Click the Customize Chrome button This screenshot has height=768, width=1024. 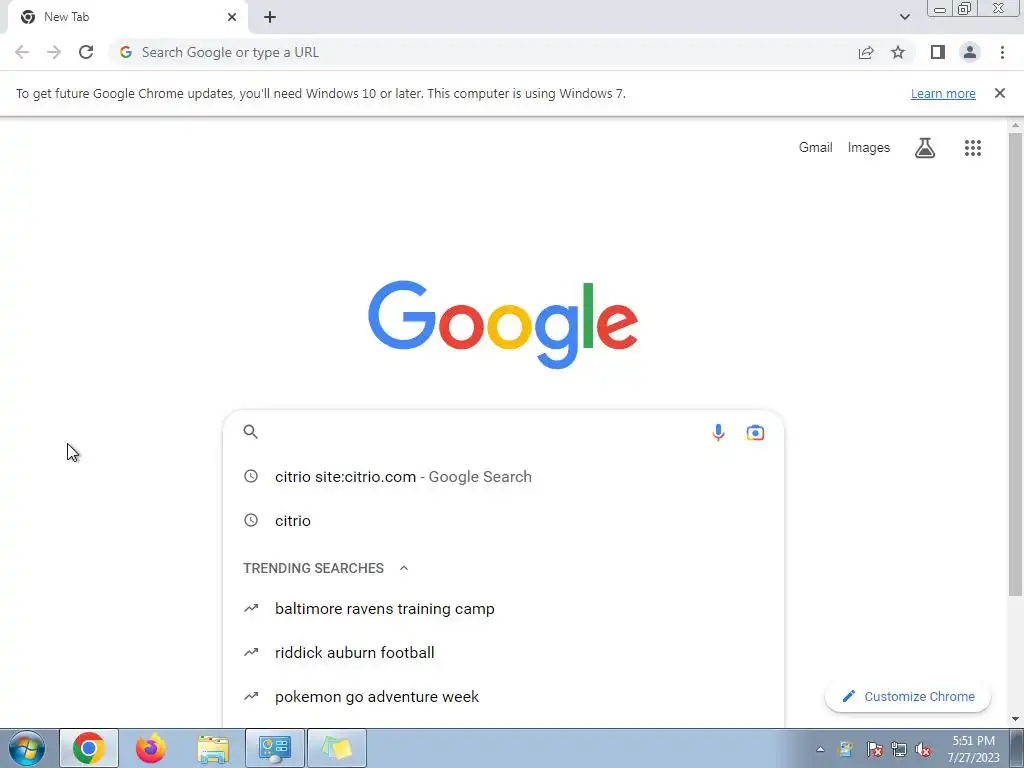click(908, 697)
